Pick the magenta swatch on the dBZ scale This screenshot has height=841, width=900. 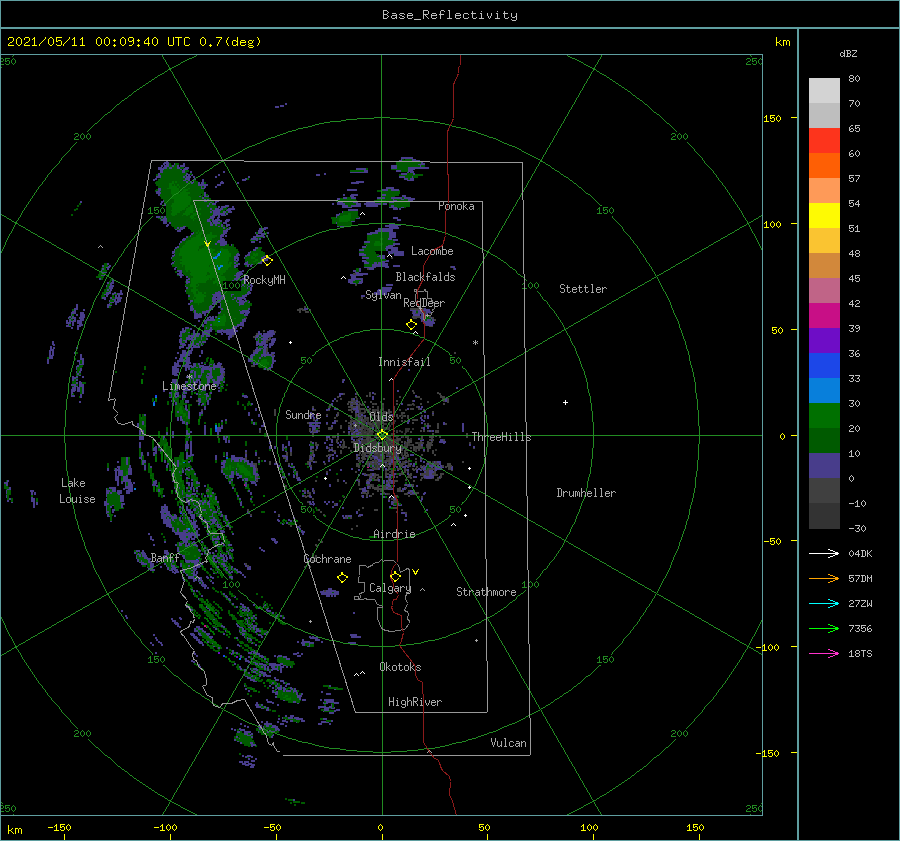click(x=824, y=316)
